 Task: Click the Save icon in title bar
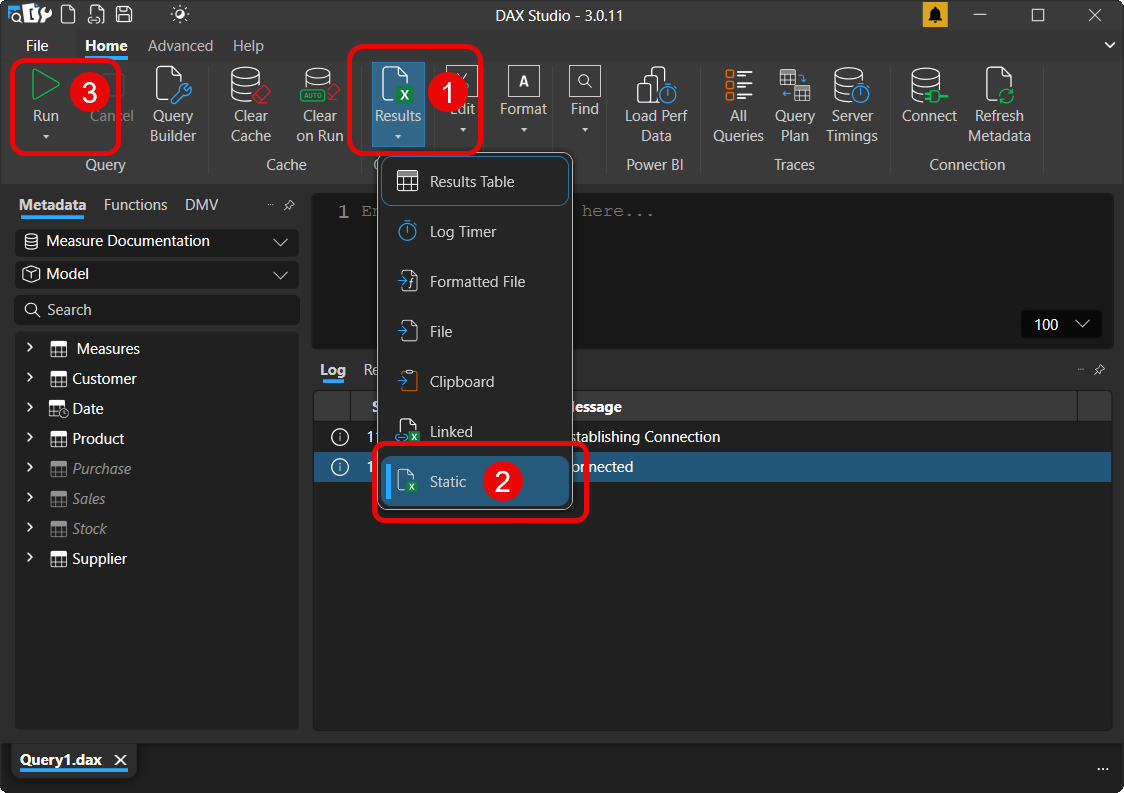(123, 14)
